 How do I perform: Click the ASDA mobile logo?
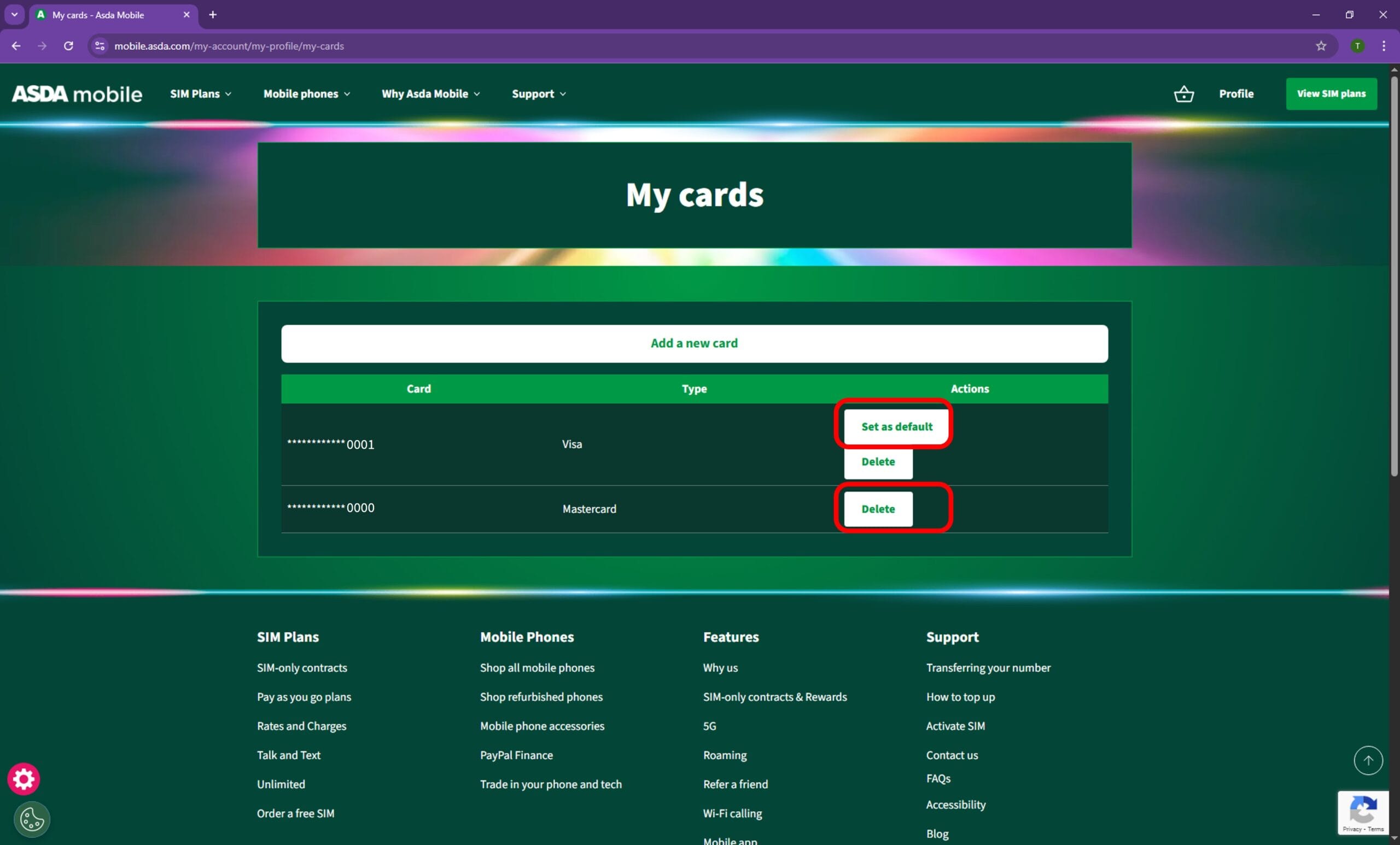[77, 93]
